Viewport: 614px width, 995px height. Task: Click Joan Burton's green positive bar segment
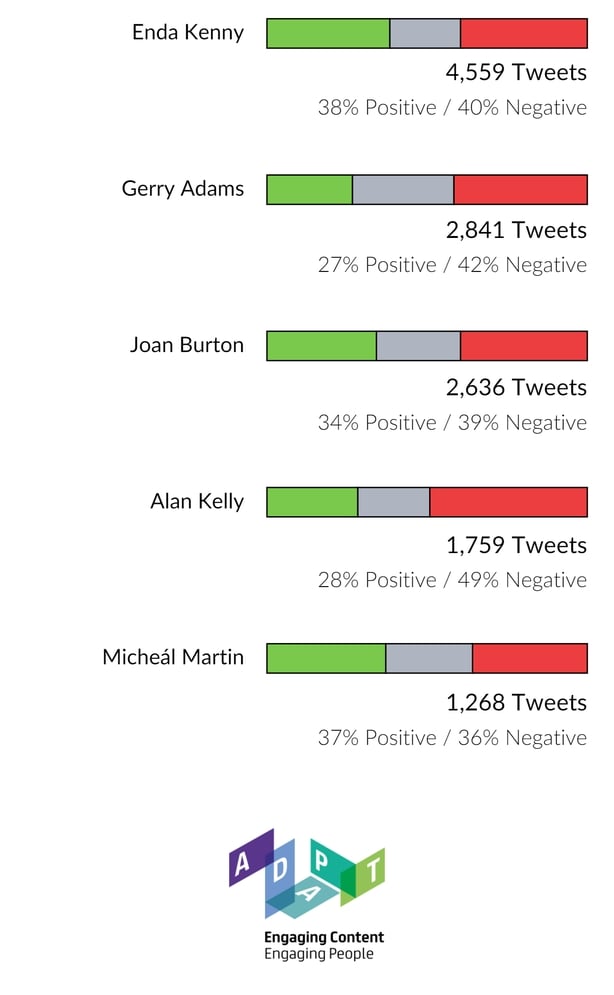point(321,346)
